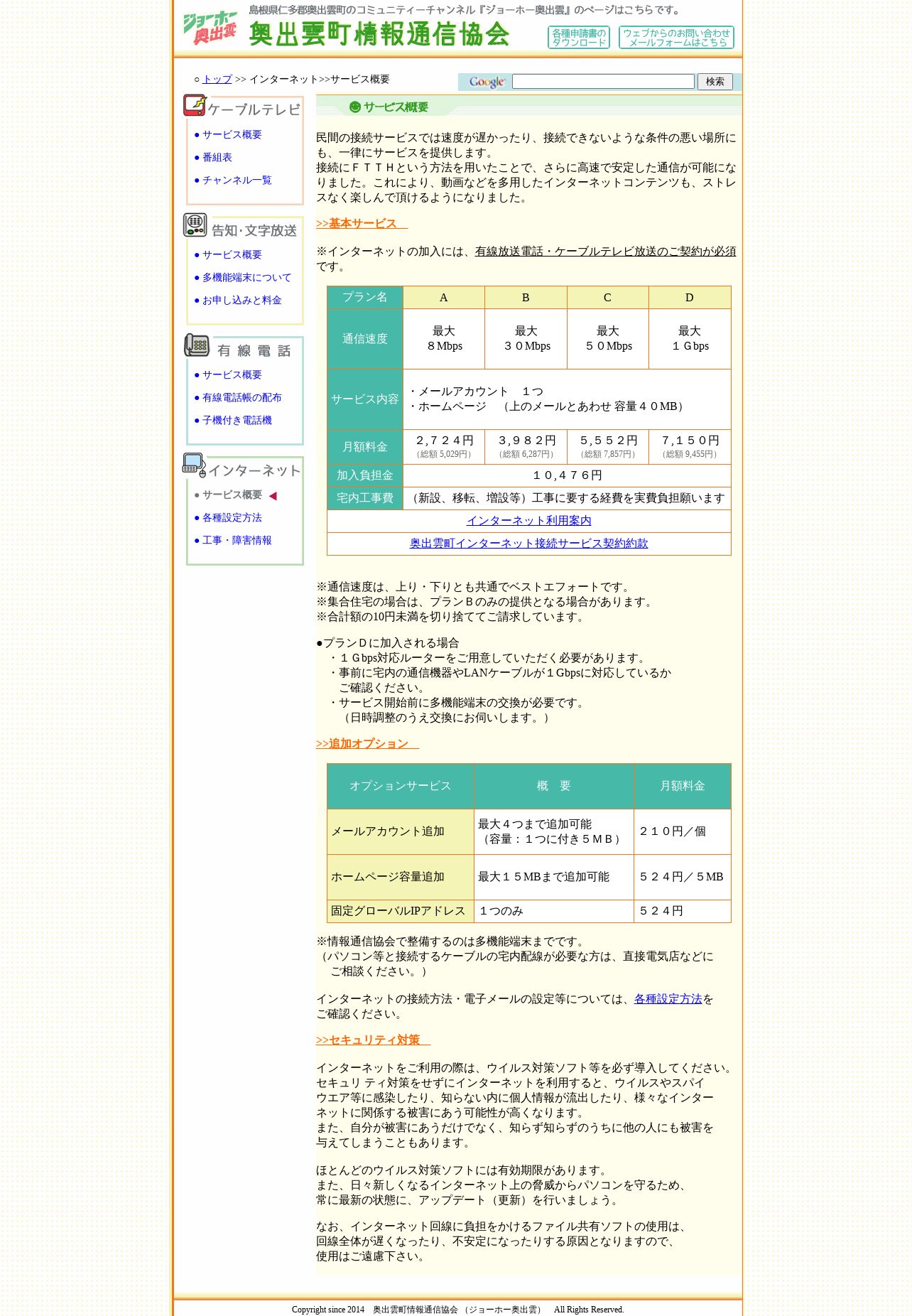
Task: Click plan A column header cell
Action: point(444,298)
